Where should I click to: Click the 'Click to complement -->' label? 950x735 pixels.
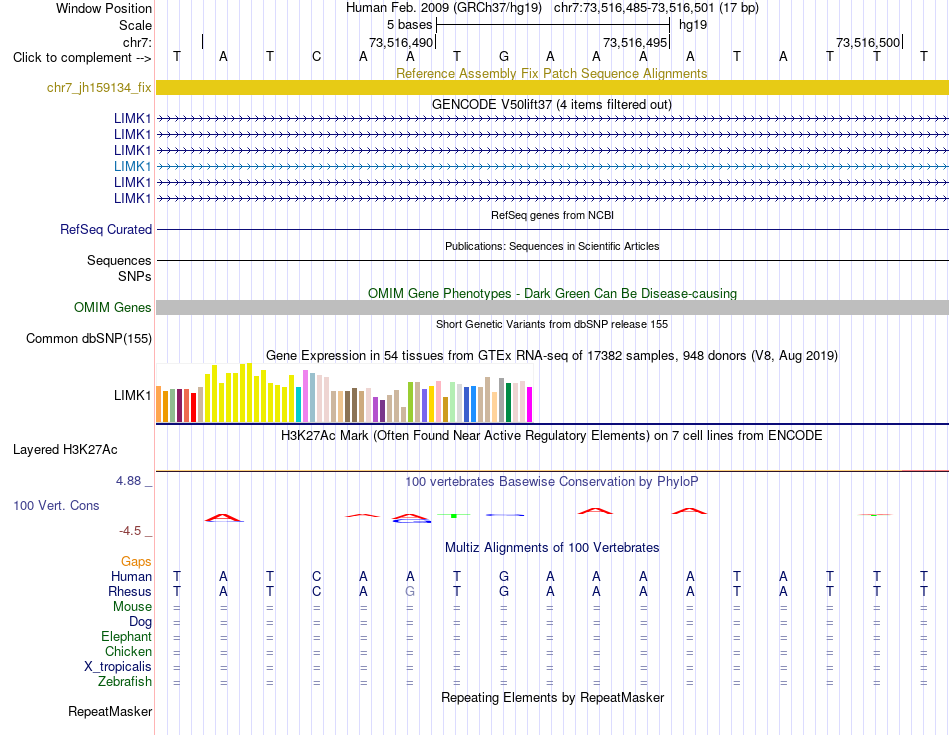[82, 58]
